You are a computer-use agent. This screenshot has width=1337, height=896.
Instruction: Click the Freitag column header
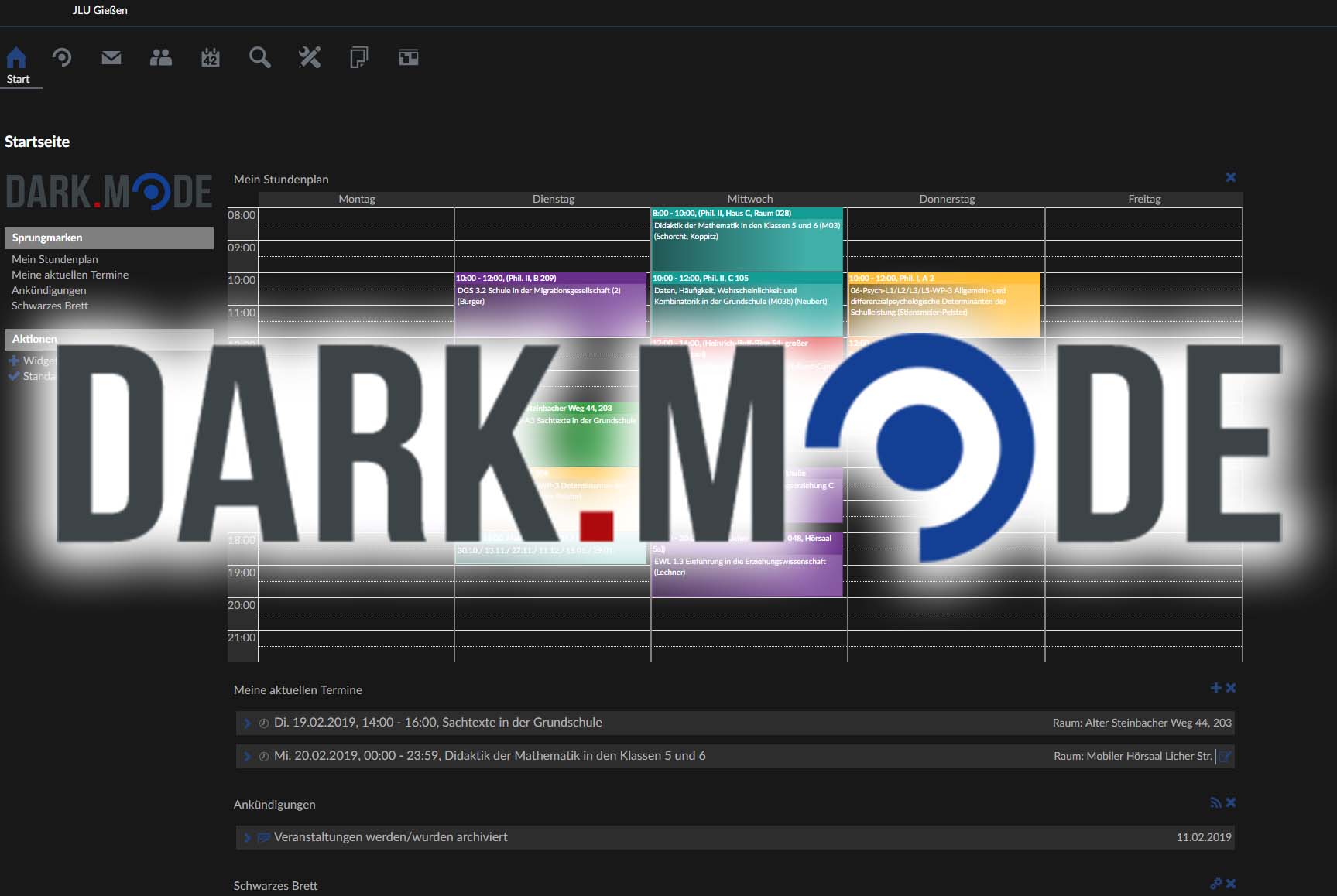pyautogui.click(x=1144, y=199)
